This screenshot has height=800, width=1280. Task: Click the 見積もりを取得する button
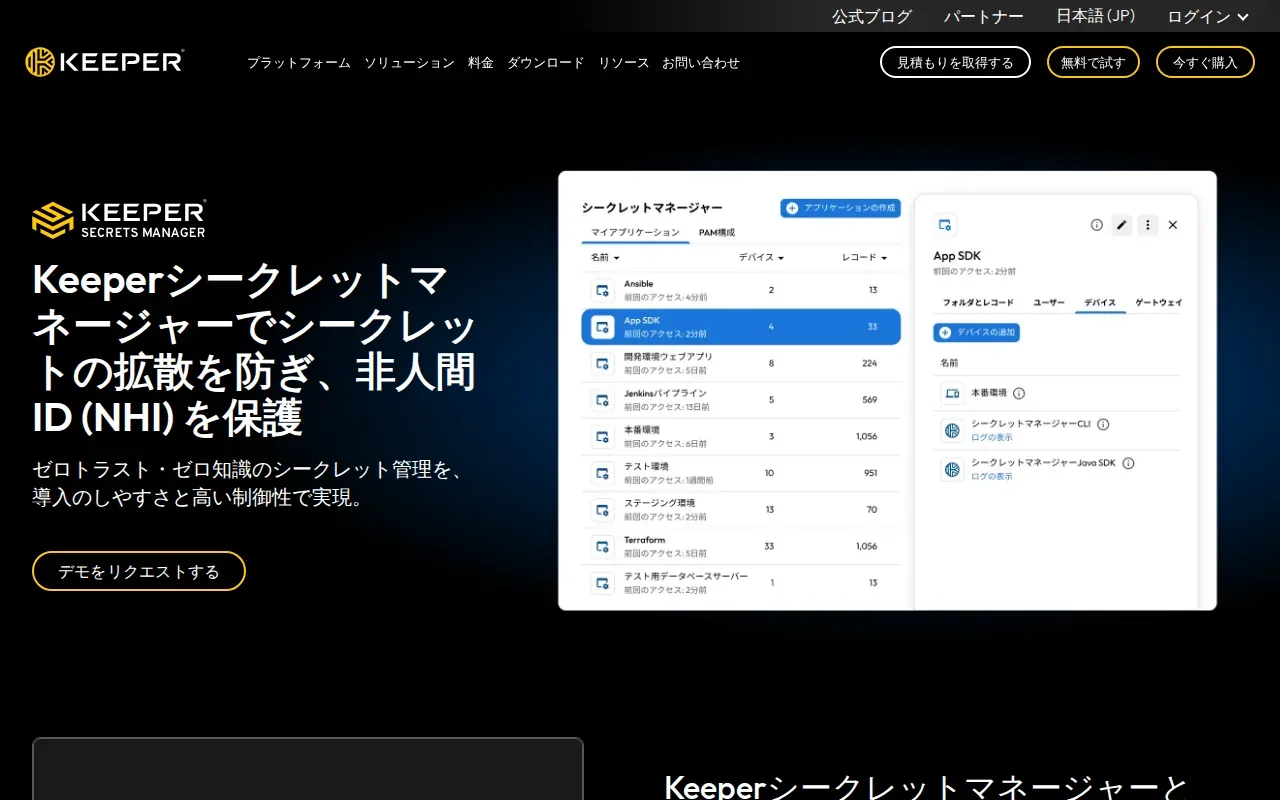[x=955, y=62]
